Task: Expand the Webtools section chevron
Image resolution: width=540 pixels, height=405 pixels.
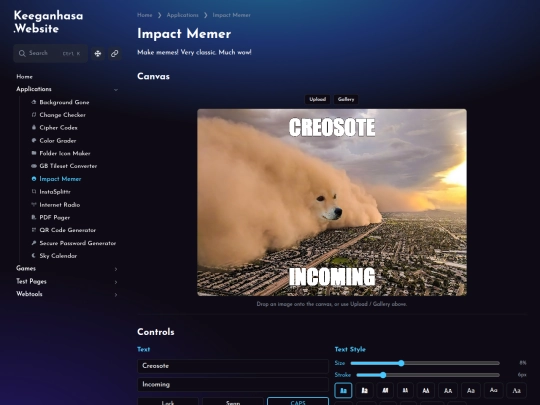Action: coord(116,294)
